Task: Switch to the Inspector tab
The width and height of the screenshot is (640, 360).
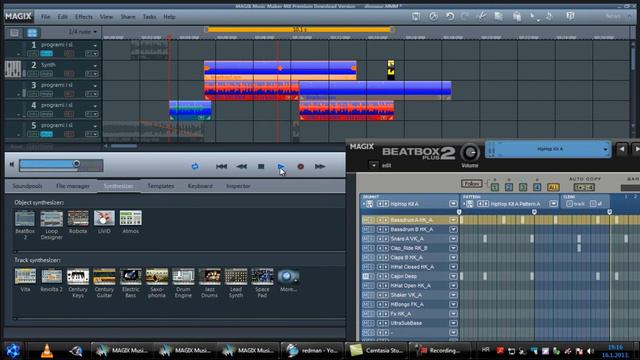Action: point(238,186)
